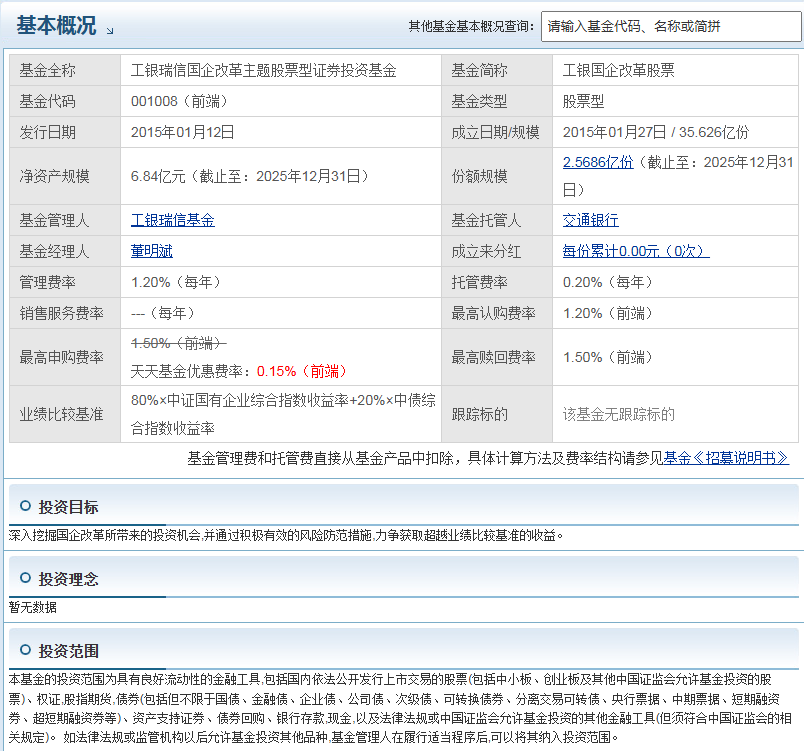Select the 基金全称 label cell
The width and height of the screenshot is (804, 751).
pos(65,70)
